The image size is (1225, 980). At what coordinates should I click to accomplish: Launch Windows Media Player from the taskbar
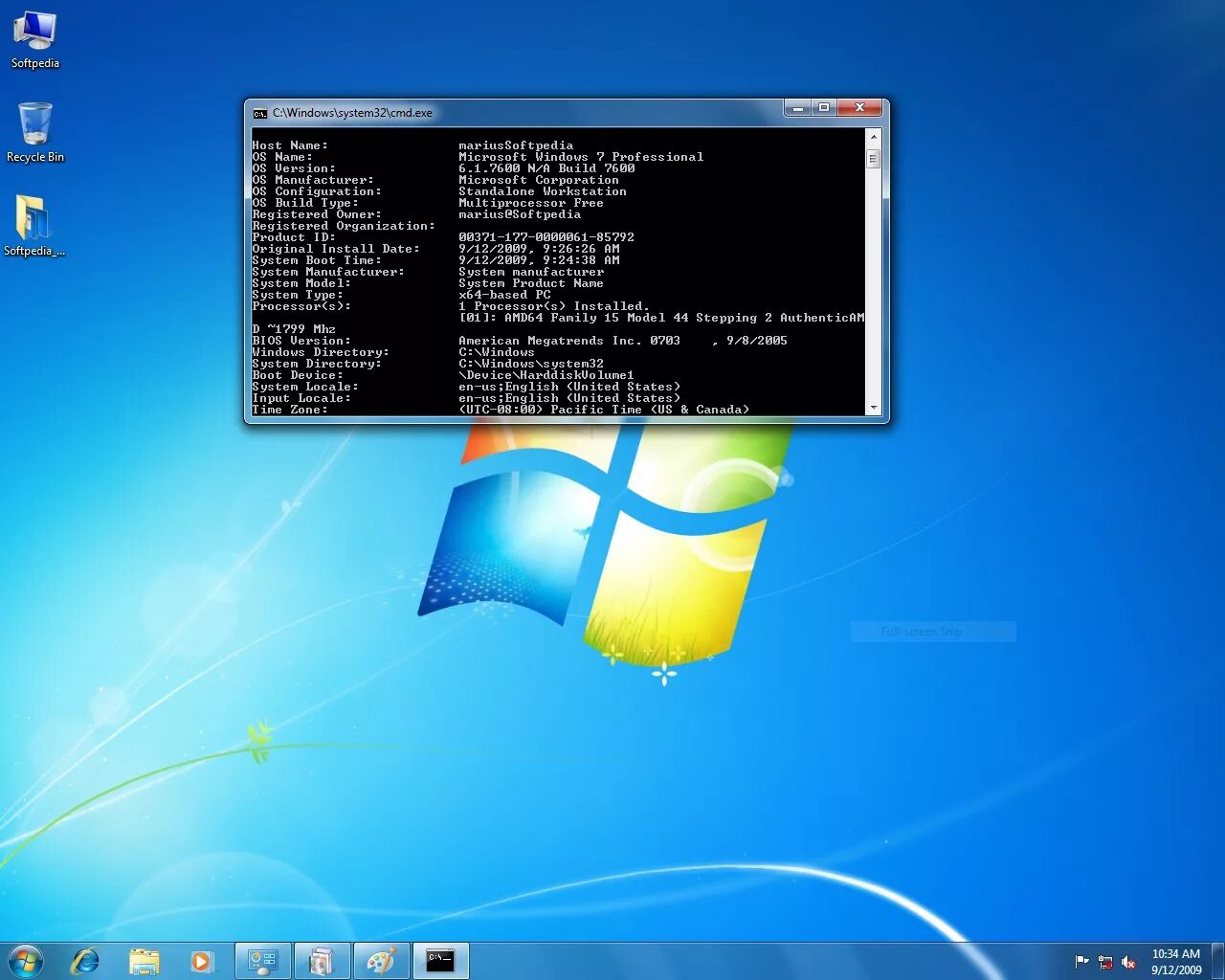[x=202, y=961]
